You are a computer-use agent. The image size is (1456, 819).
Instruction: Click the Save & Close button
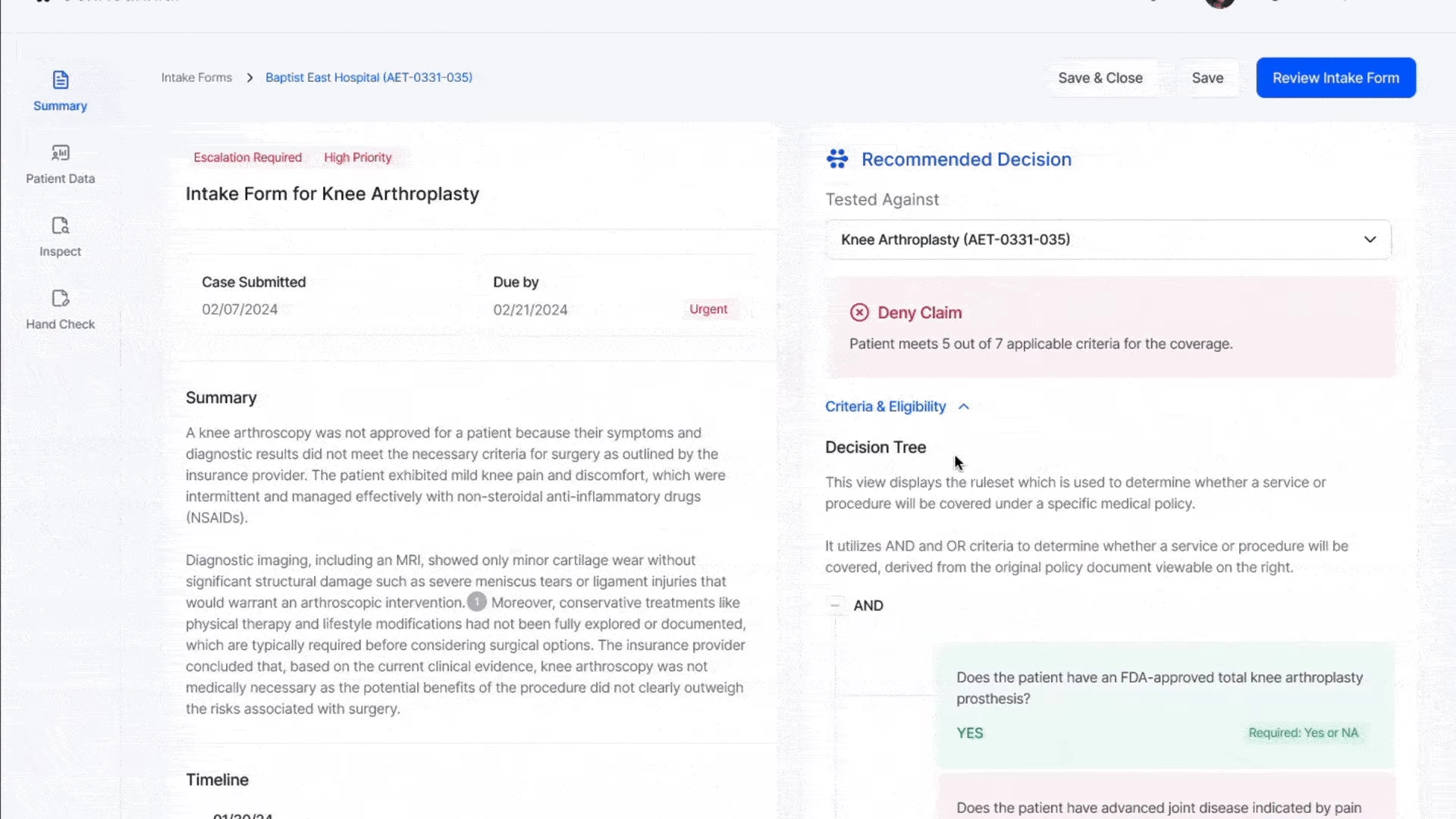pos(1100,77)
